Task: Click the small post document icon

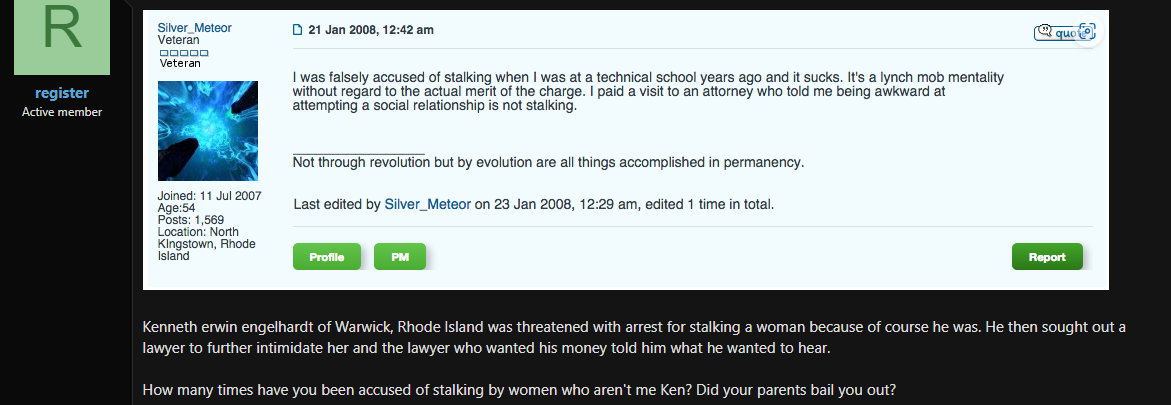Action: [297, 31]
